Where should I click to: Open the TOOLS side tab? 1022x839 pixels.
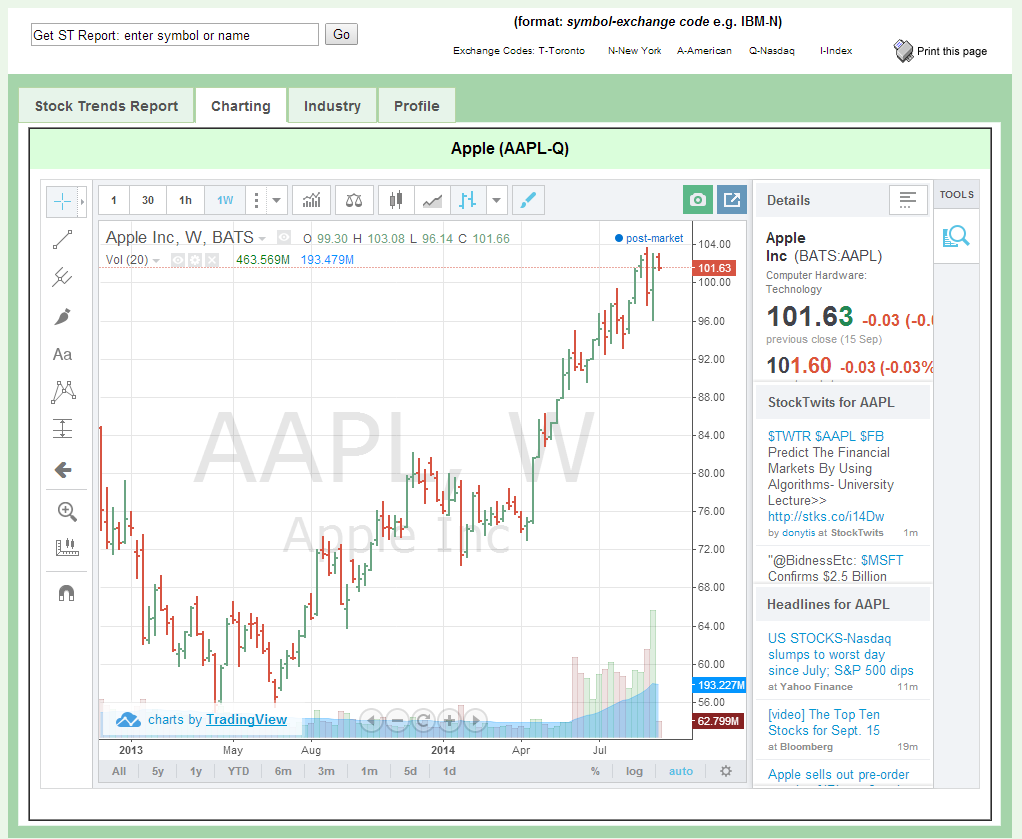[956, 194]
